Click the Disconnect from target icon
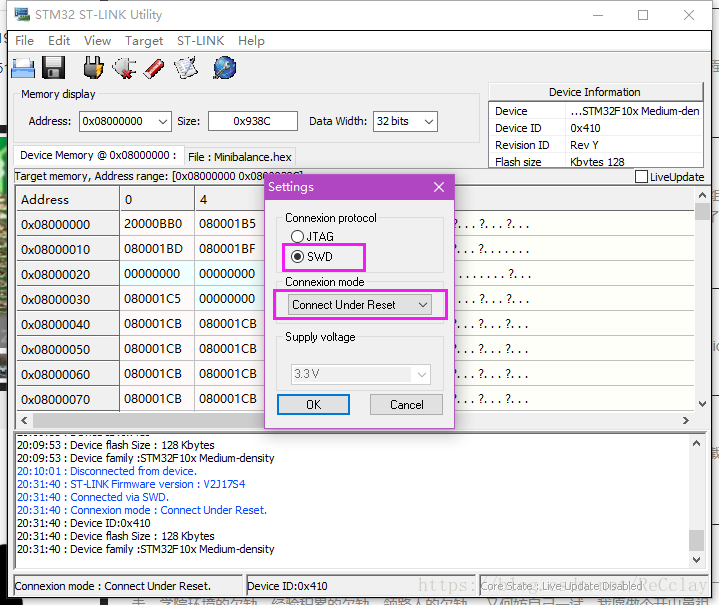The image size is (719, 605). [124, 68]
